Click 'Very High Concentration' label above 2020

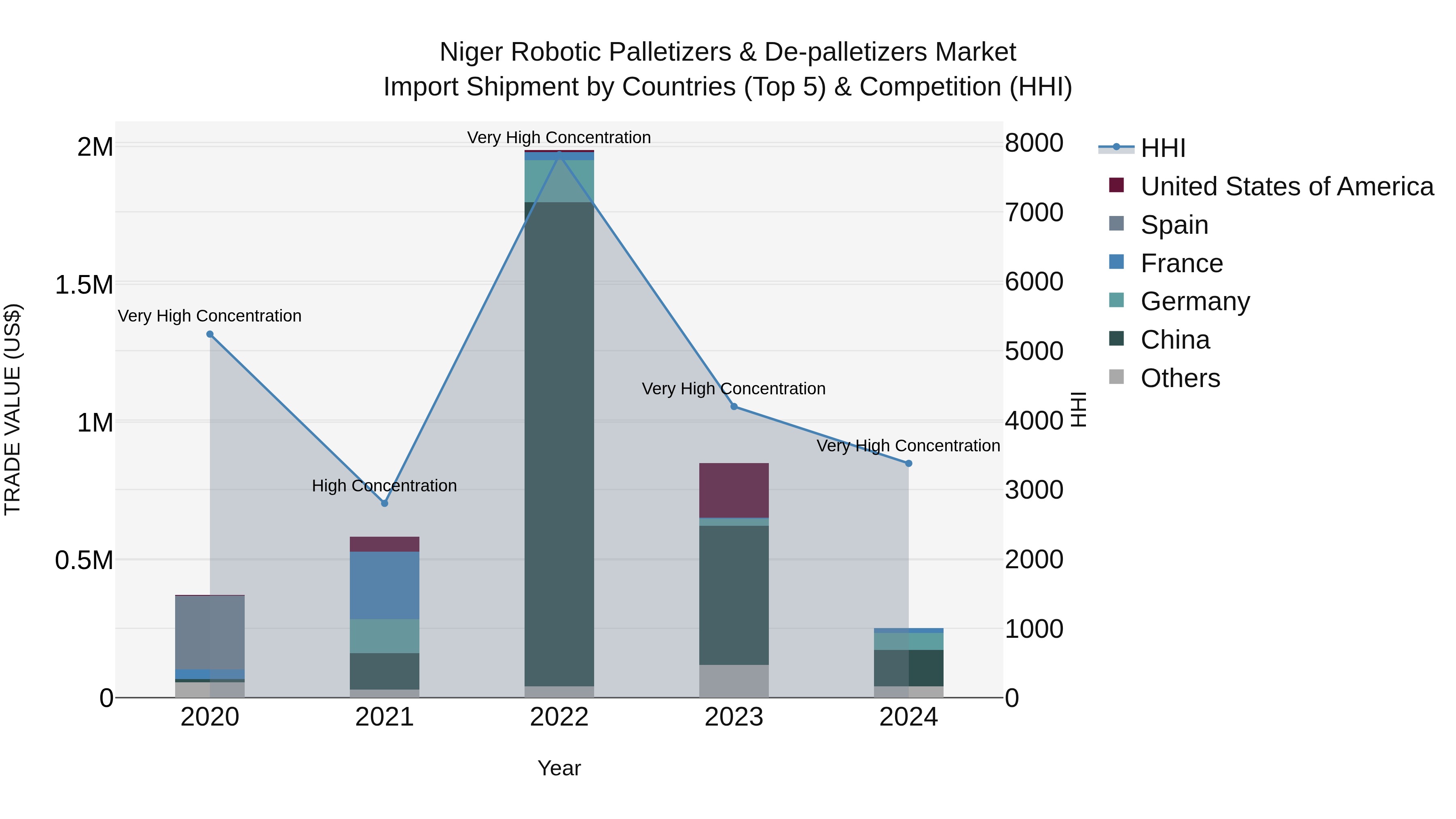tap(210, 315)
